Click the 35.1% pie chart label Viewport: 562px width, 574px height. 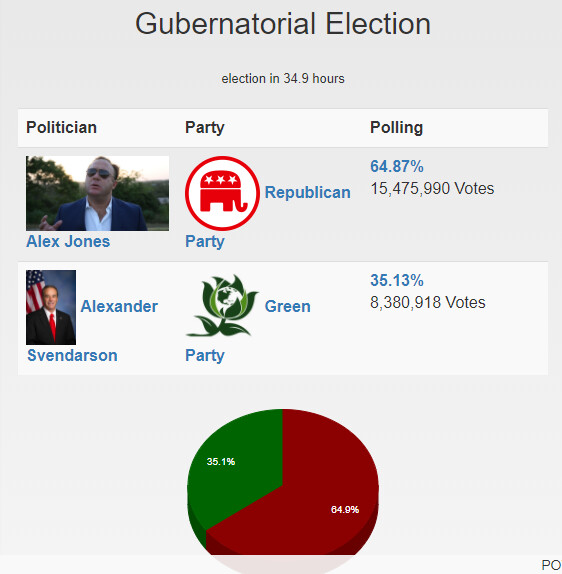tap(221, 462)
